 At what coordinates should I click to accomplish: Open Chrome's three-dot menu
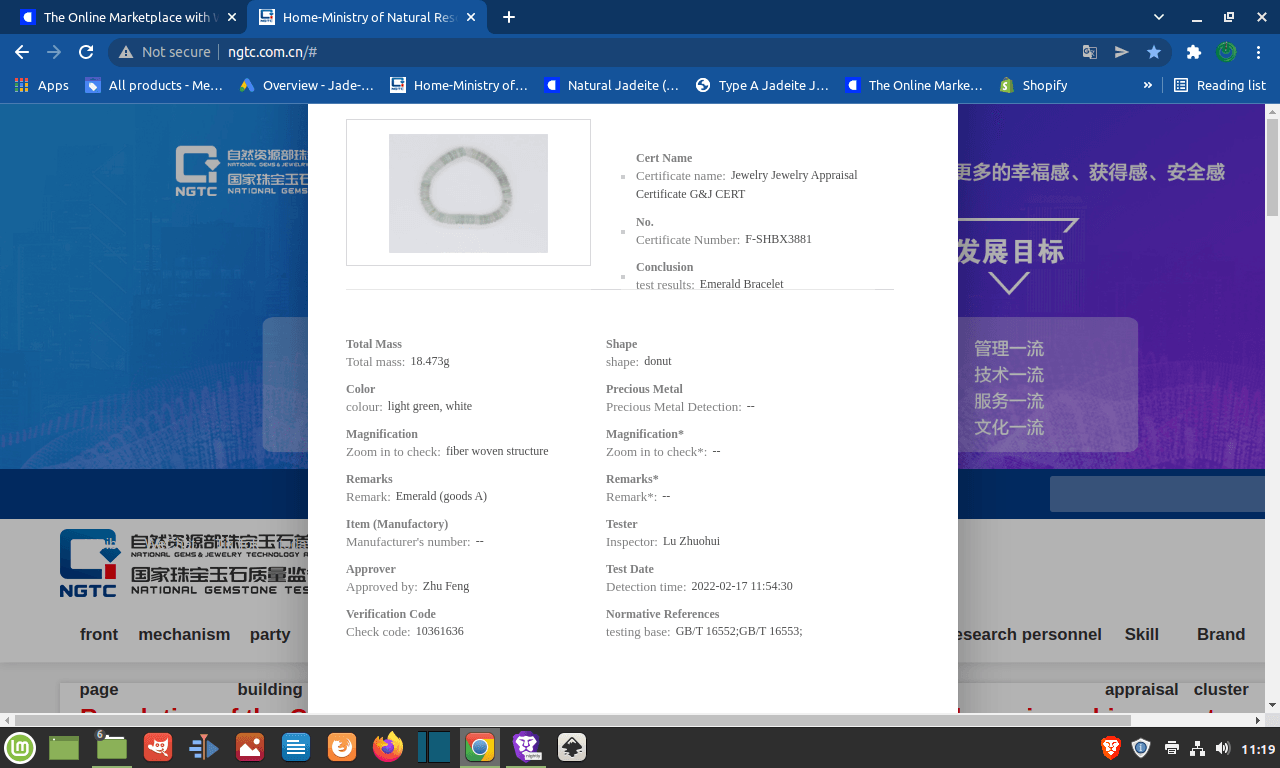pos(1258,52)
